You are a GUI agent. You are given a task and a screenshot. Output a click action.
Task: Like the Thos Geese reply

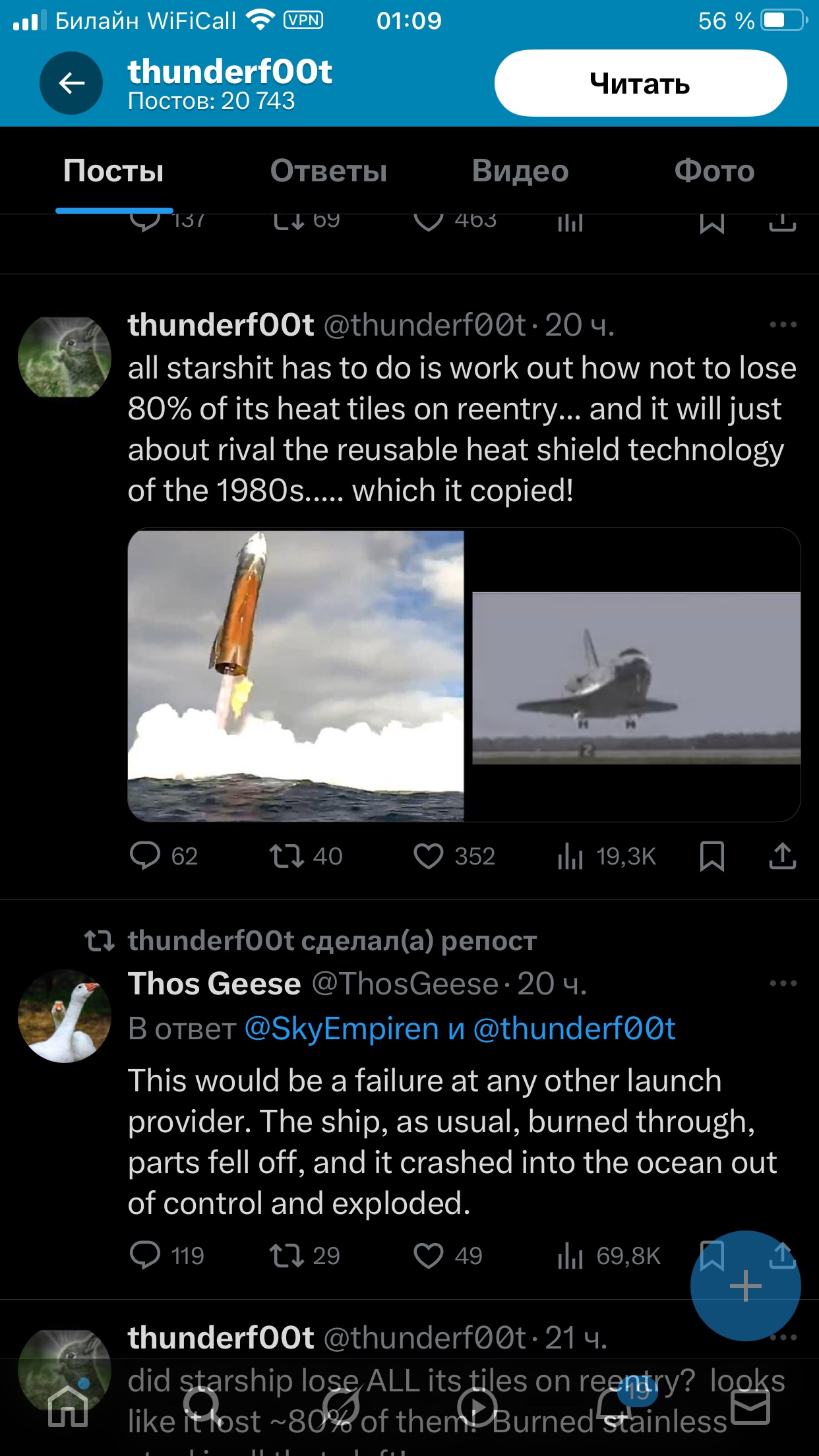pyautogui.click(x=429, y=1256)
